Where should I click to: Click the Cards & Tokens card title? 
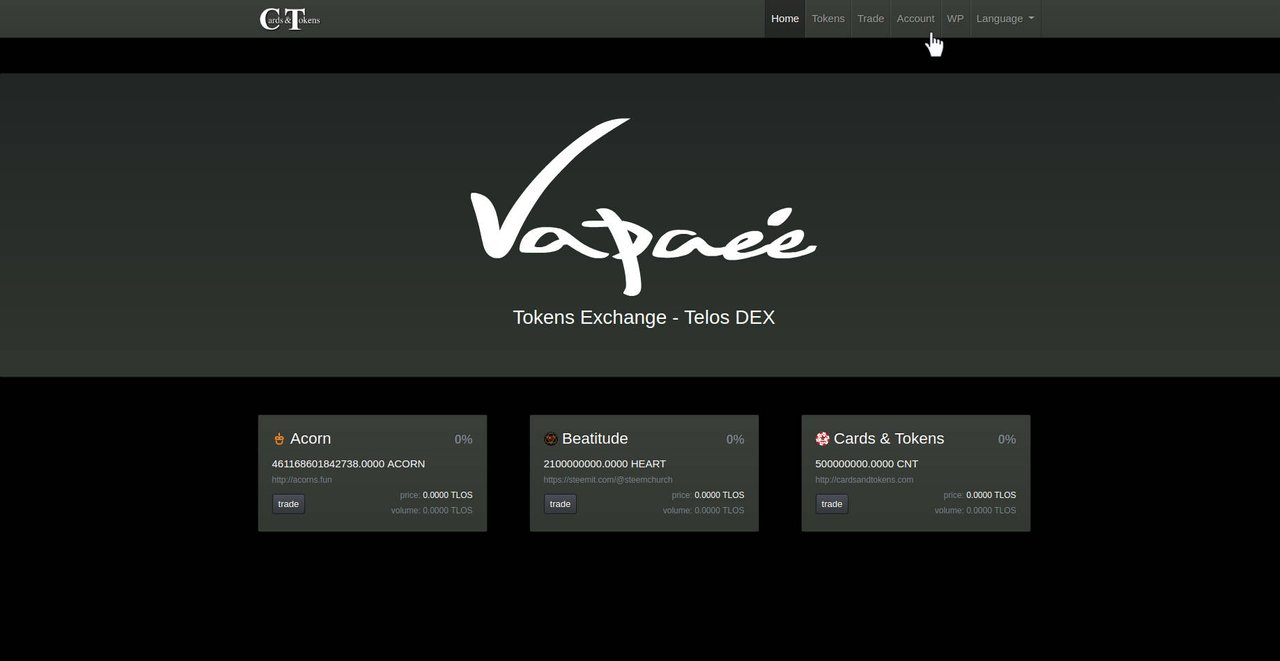(x=889, y=439)
